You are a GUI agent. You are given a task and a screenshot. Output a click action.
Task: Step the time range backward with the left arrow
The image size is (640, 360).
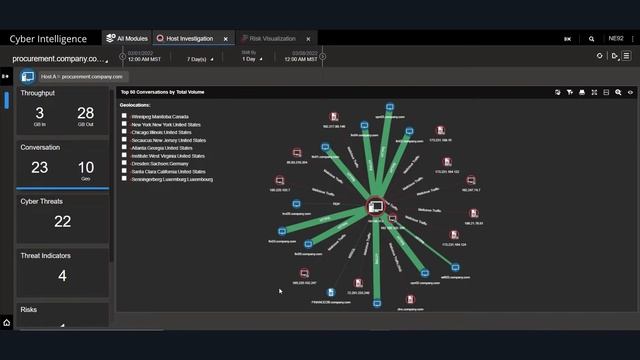122,56
